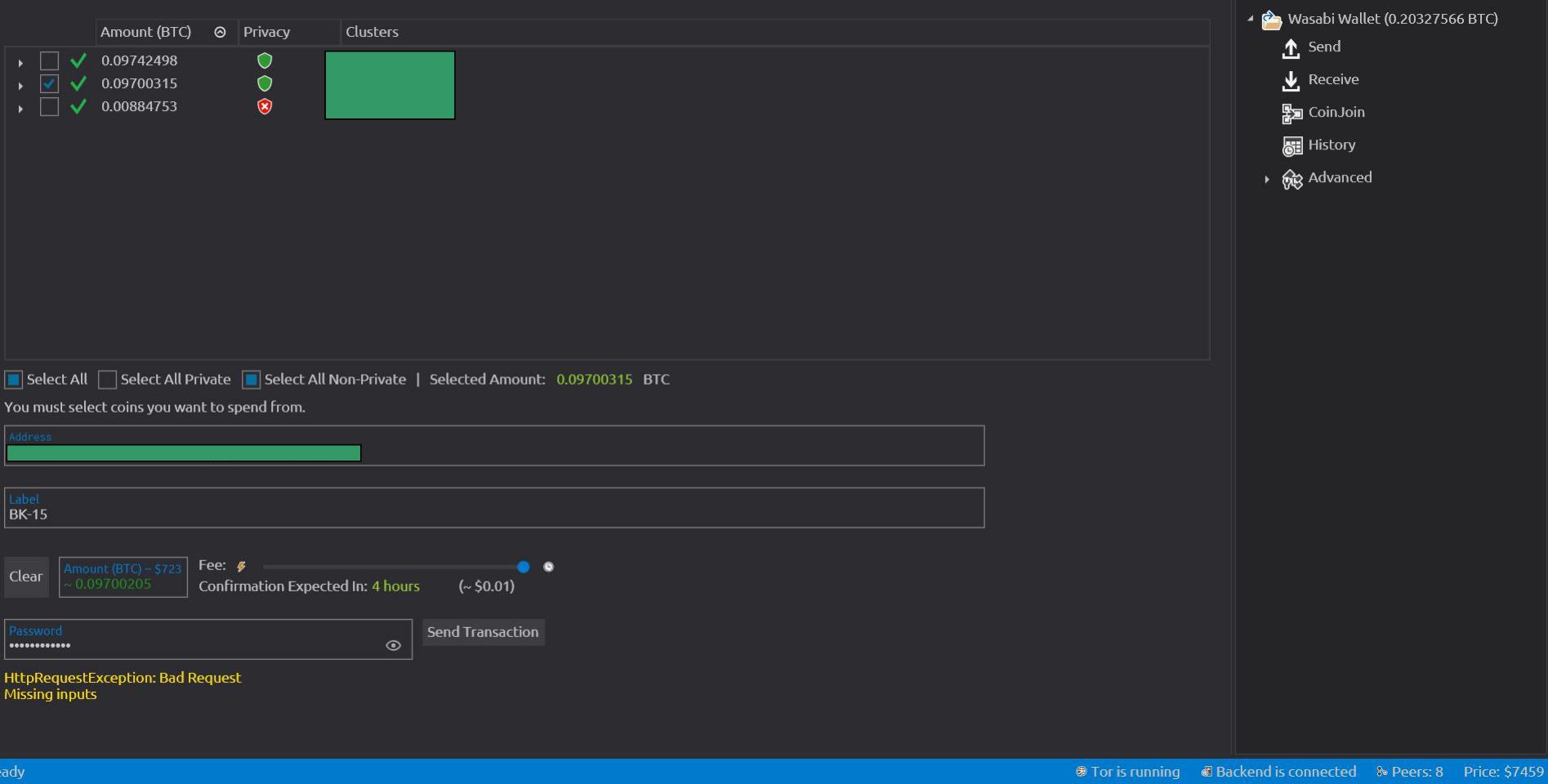This screenshot has height=784, width=1548.
Task: Click confirmed checkmark icon of 0.00884753 coin
Action: pyautogui.click(x=78, y=106)
